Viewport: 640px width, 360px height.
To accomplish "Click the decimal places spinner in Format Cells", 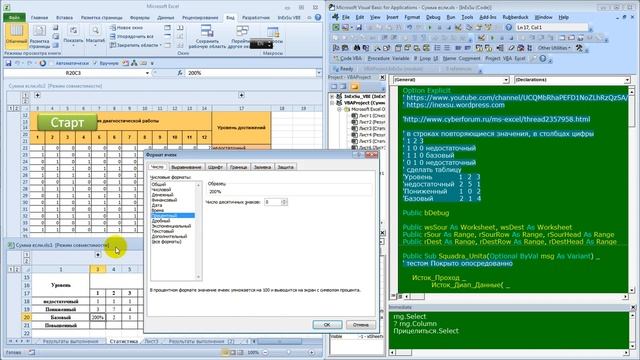I will click(284, 202).
